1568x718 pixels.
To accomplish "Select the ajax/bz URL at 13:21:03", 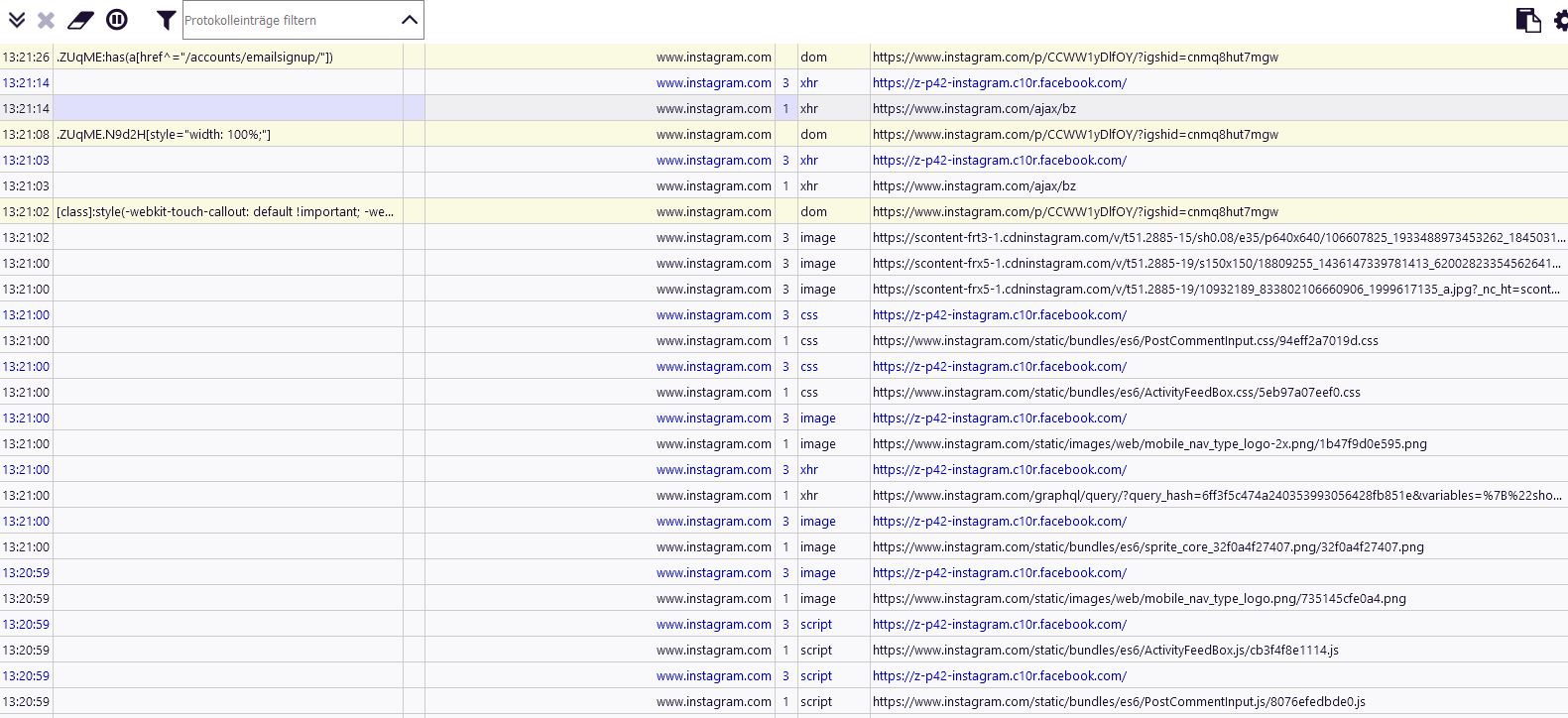I will tap(974, 185).
